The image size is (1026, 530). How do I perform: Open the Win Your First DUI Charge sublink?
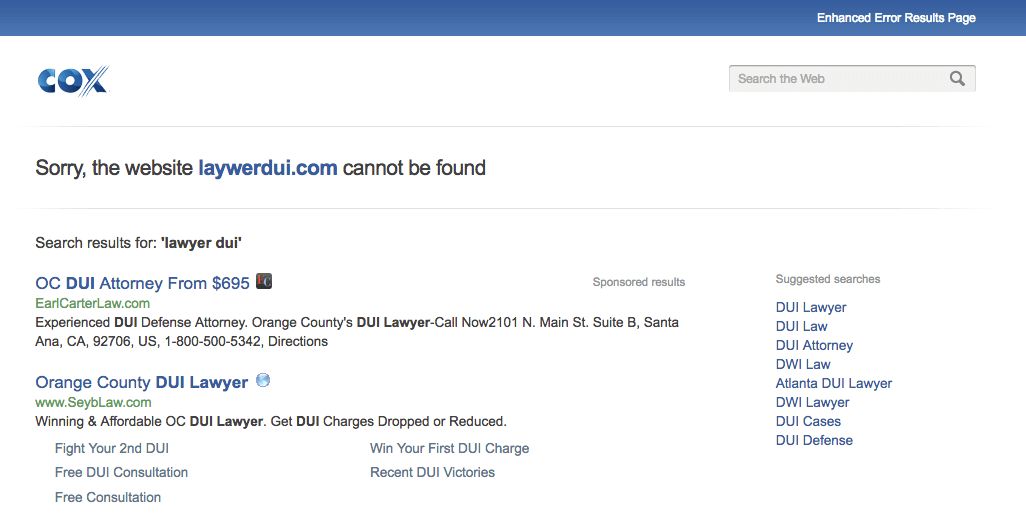click(450, 448)
